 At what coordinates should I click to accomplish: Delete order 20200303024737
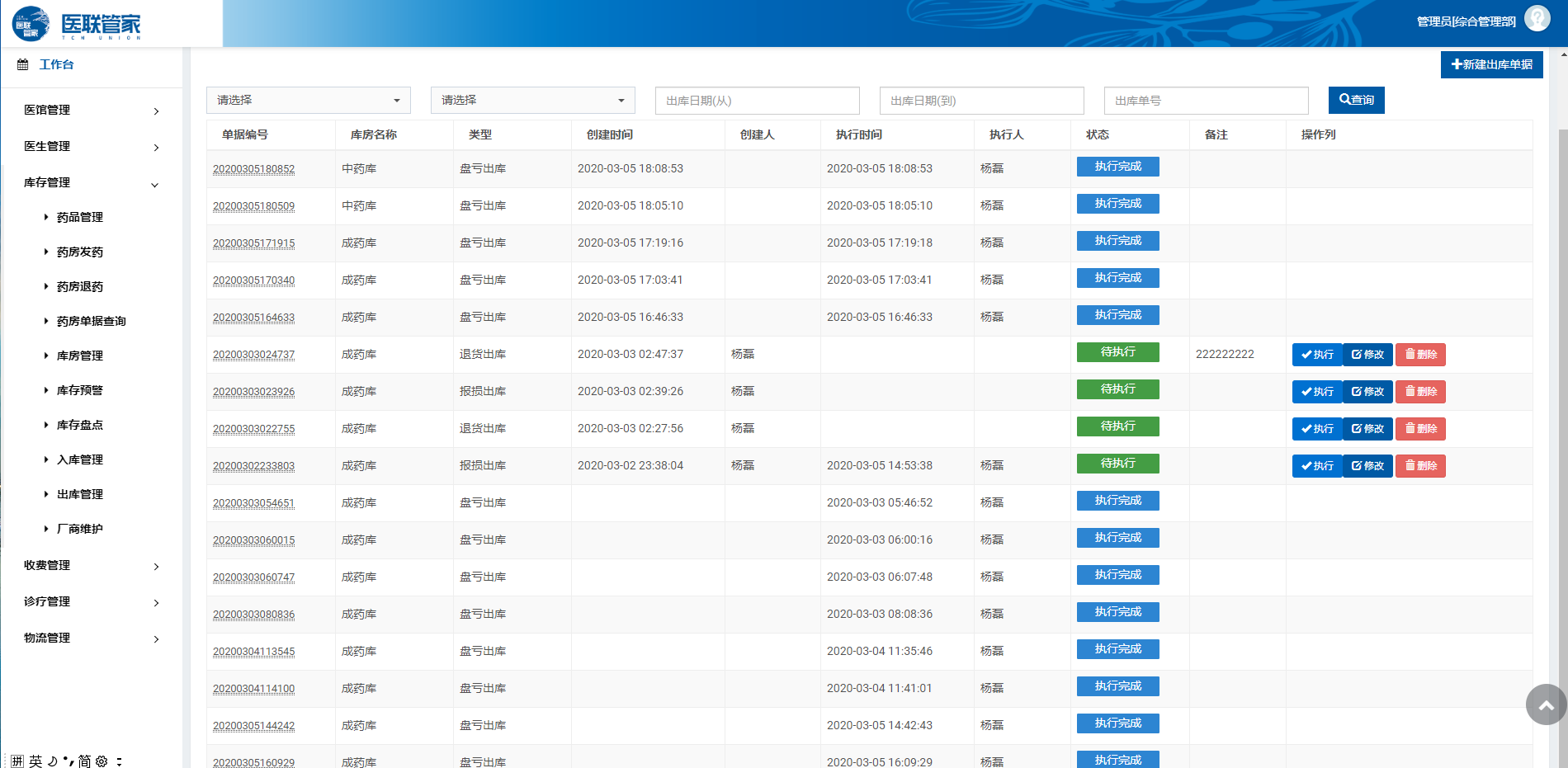coord(1420,355)
